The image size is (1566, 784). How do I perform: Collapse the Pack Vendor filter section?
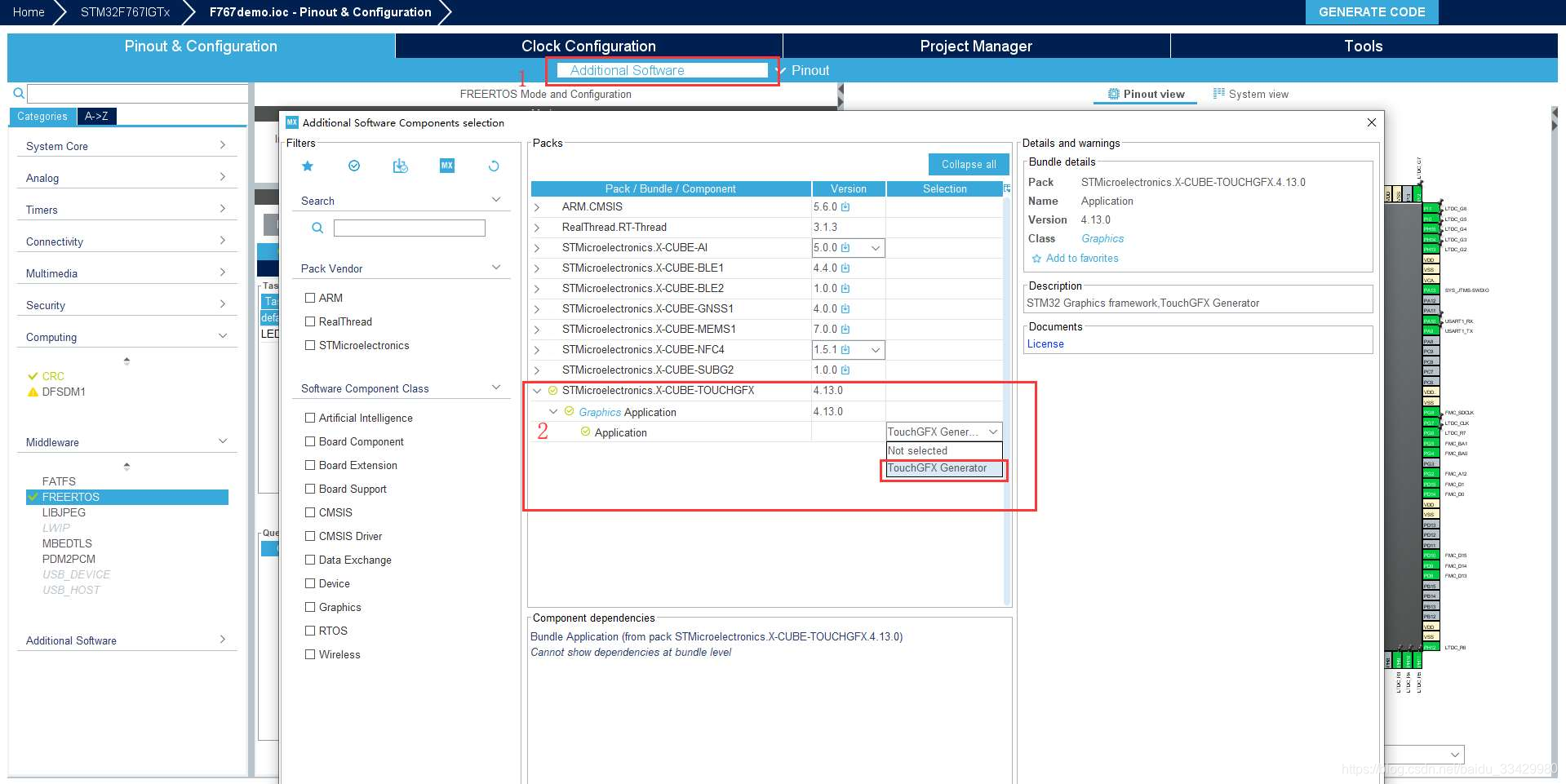(496, 268)
